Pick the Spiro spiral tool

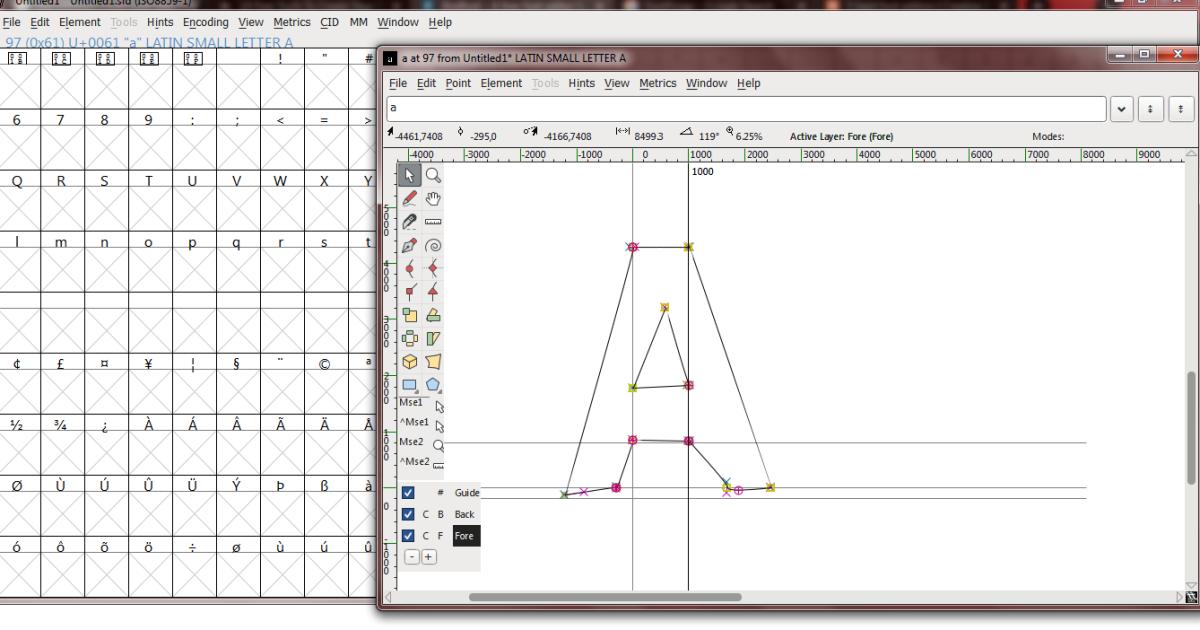(x=433, y=246)
